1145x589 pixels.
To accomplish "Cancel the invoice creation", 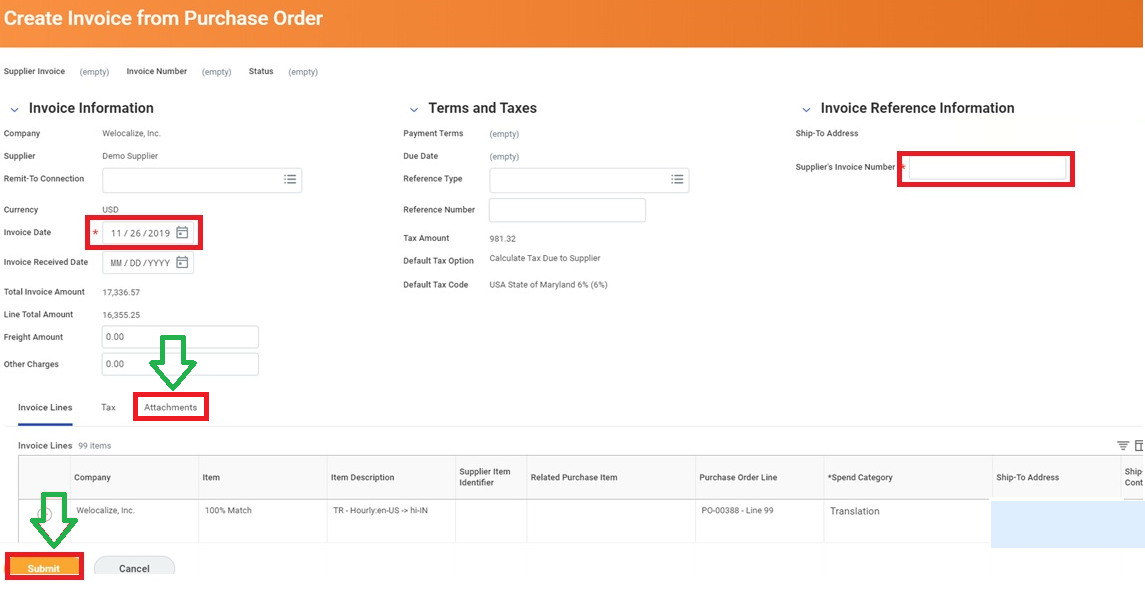I will (x=134, y=567).
